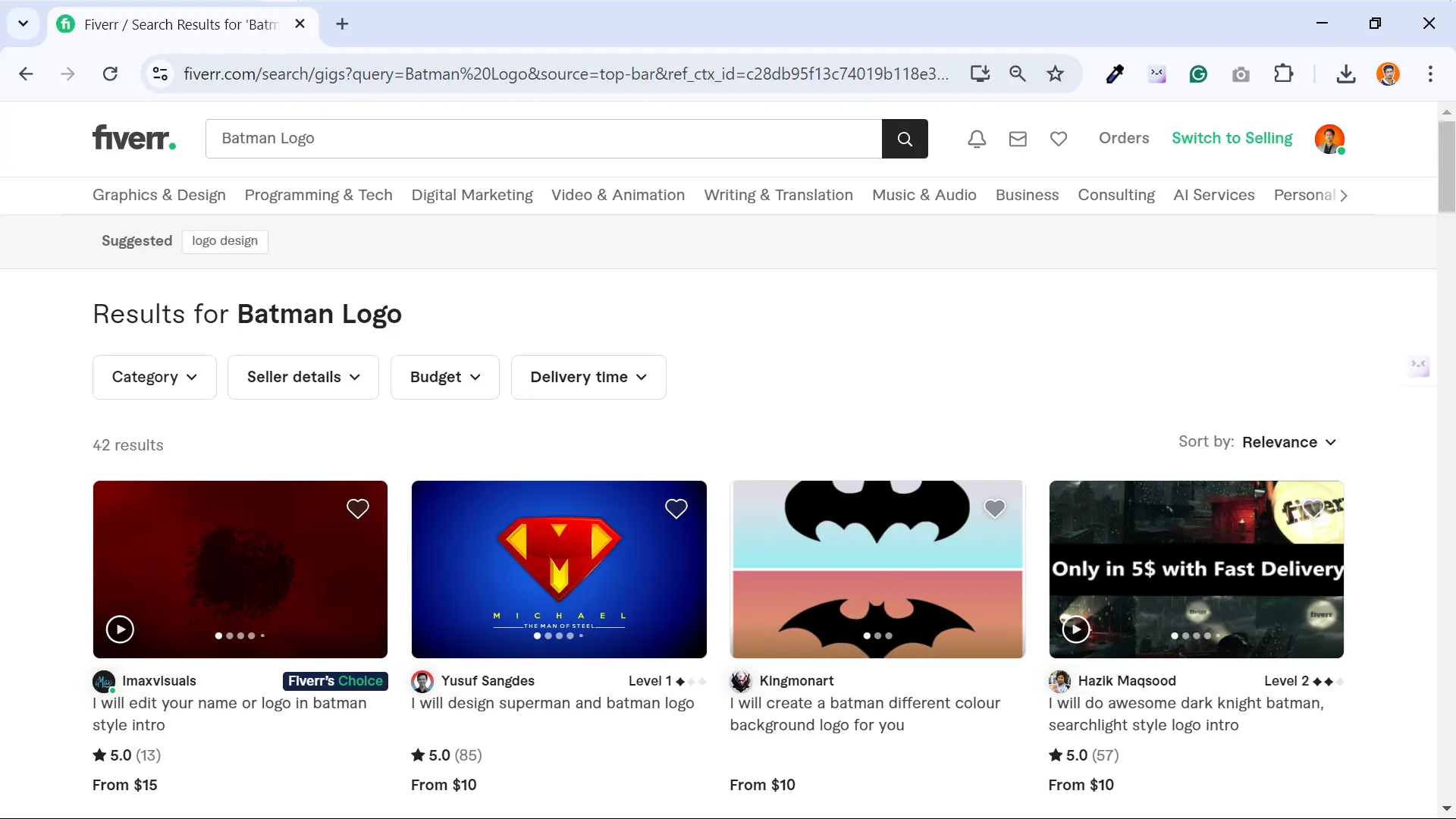Open superman and batman logo gig title
Screen dimensions: 1456x819
click(553, 703)
